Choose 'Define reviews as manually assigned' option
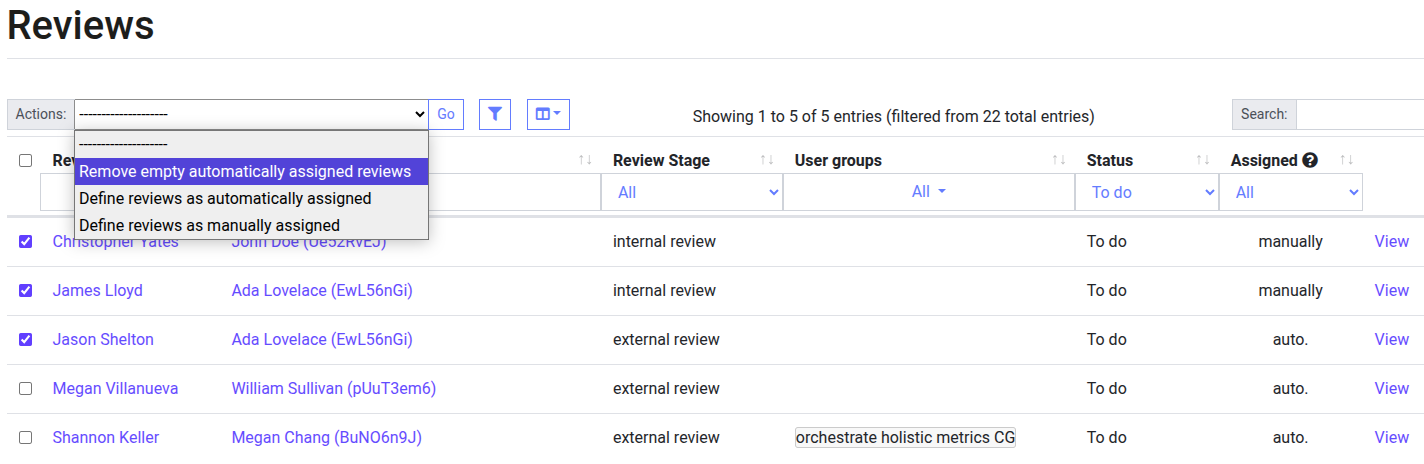This screenshot has height=464, width=1424. [209, 226]
